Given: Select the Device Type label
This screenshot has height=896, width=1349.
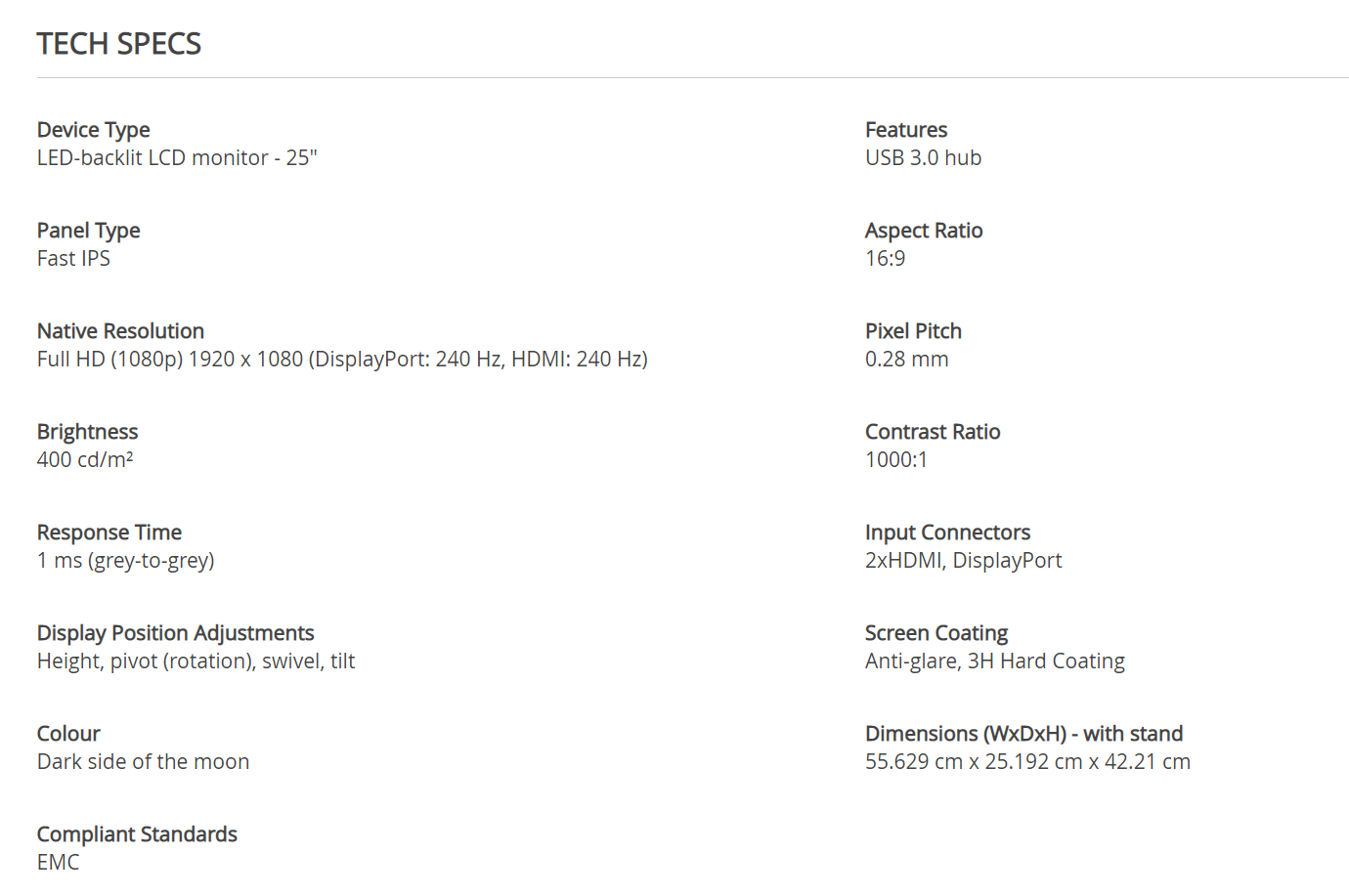Looking at the screenshot, I should pyautogui.click(x=94, y=130).
